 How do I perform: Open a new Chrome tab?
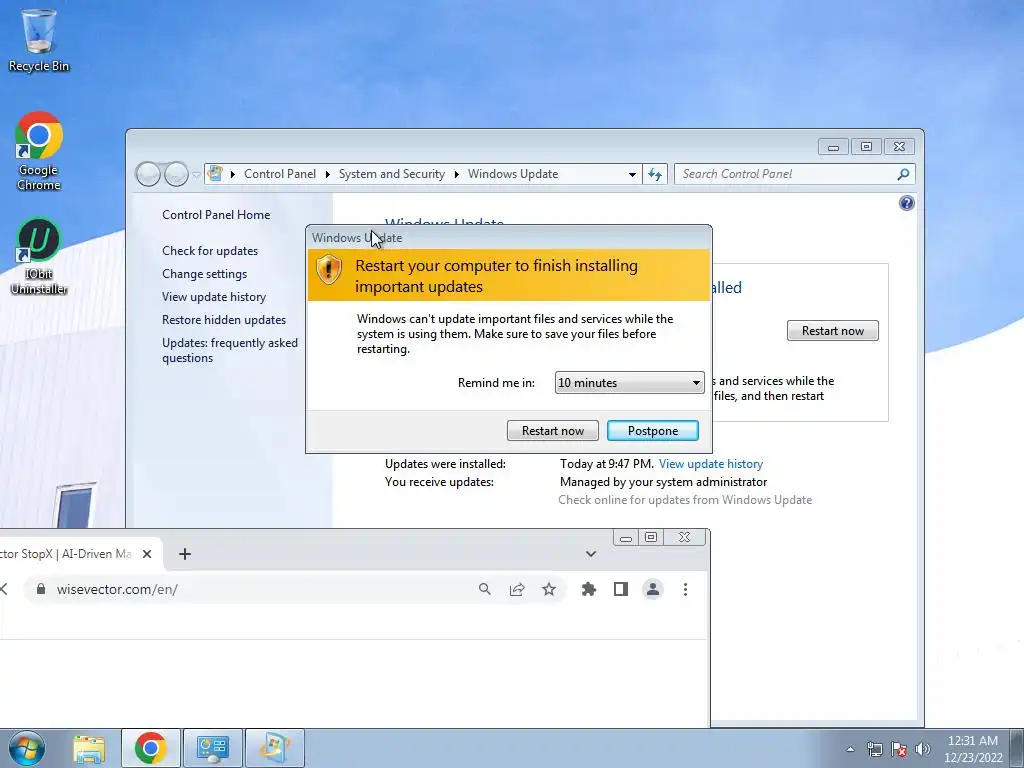(x=185, y=554)
